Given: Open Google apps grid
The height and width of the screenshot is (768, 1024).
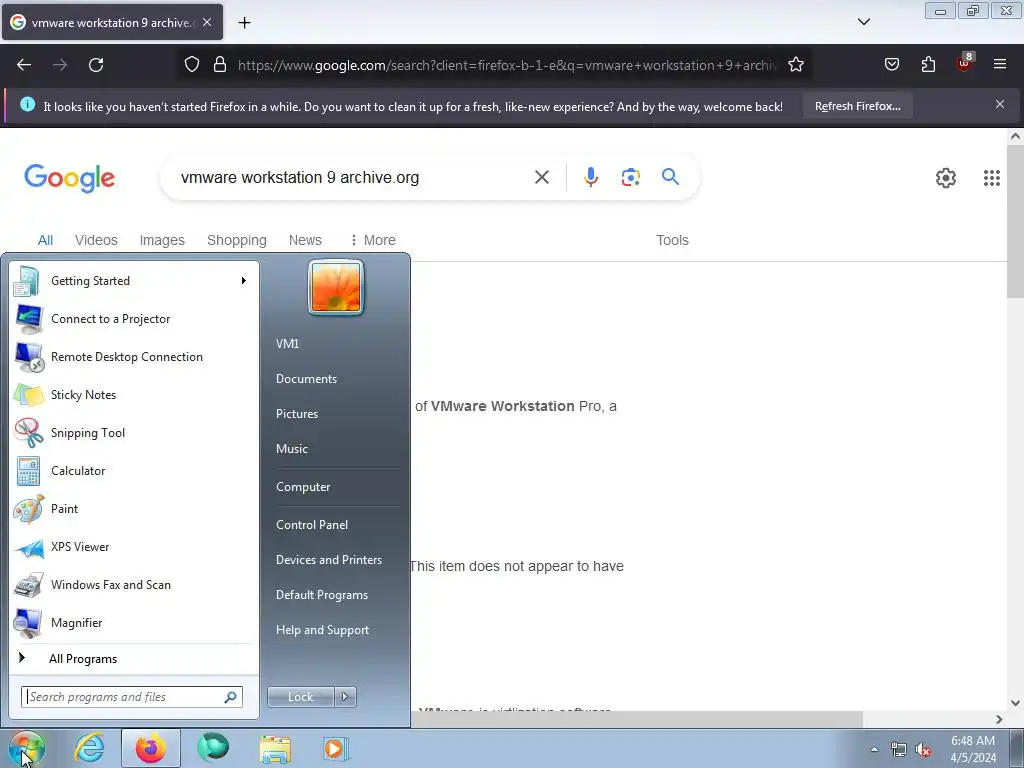Looking at the screenshot, I should coord(991,178).
